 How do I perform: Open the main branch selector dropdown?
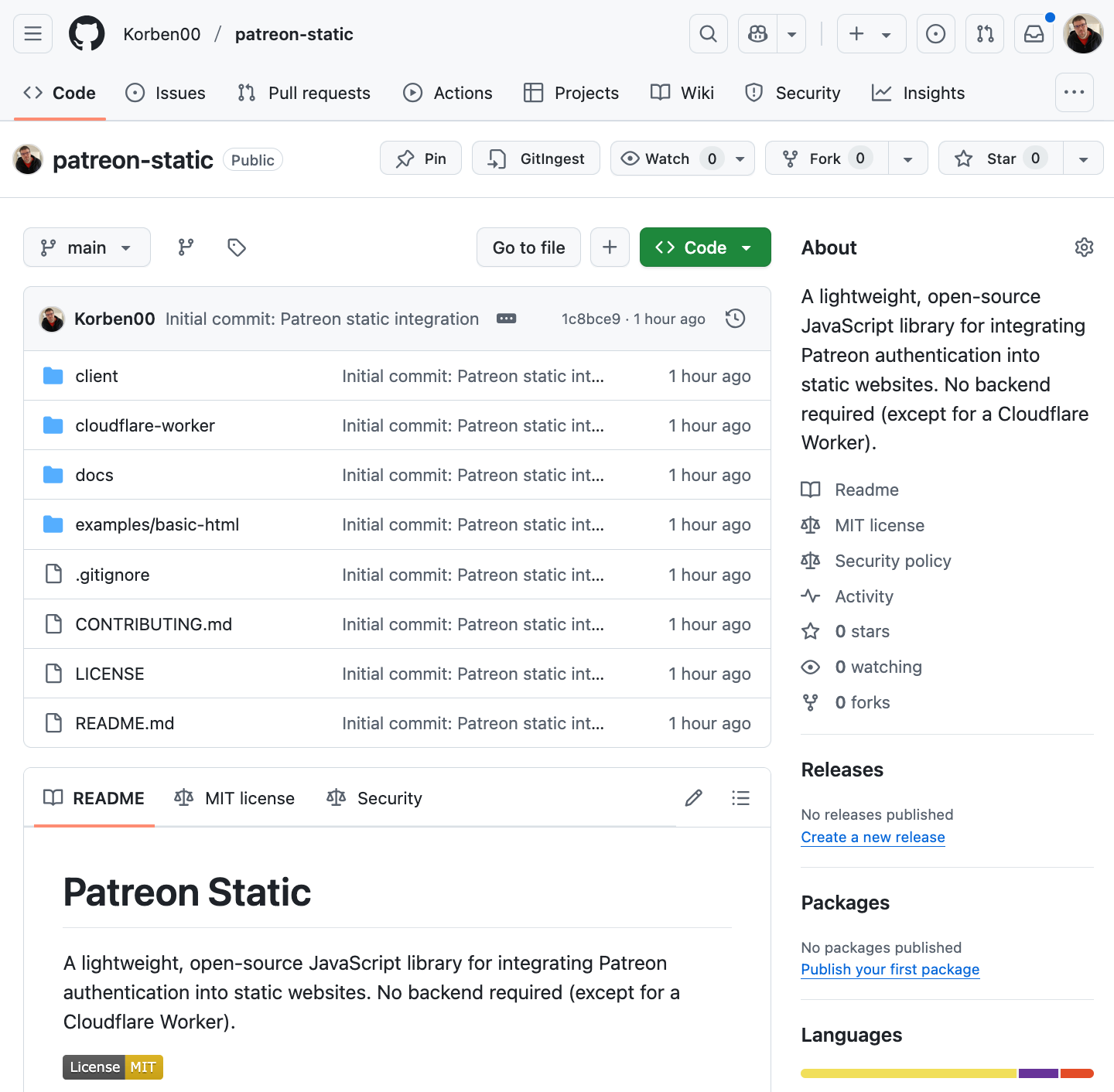click(x=87, y=247)
